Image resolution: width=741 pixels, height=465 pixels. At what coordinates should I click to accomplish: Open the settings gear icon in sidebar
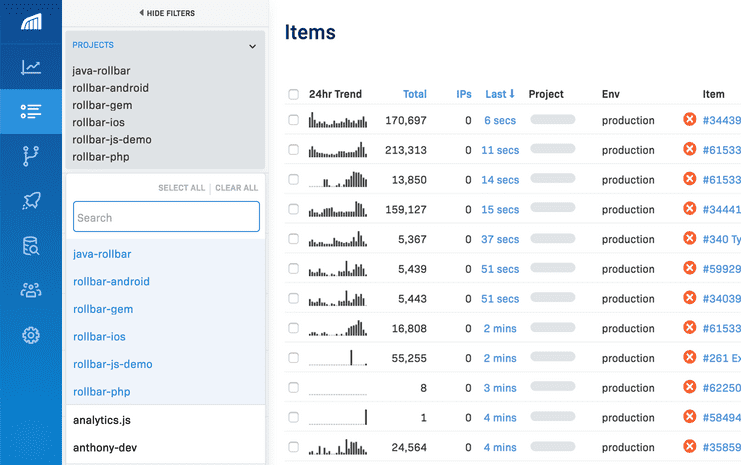pyautogui.click(x=31, y=335)
